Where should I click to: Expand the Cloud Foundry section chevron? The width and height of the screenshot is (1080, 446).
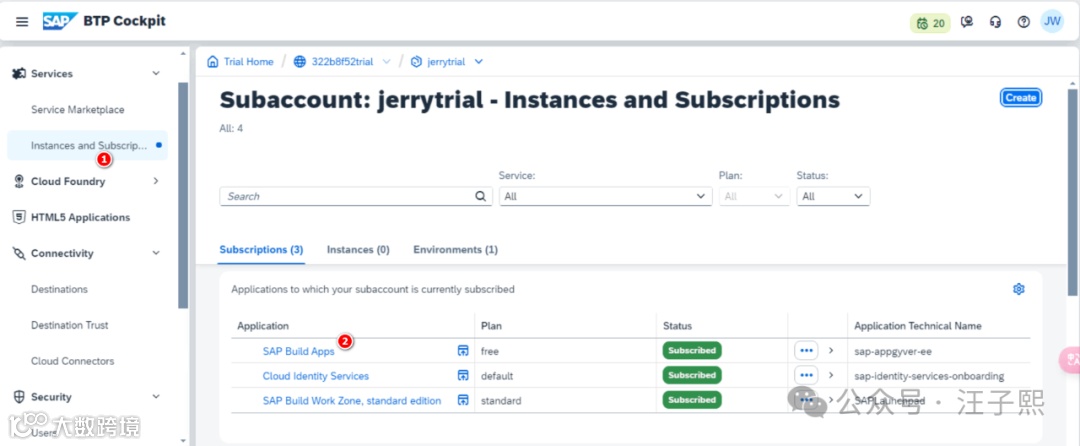[156, 181]
